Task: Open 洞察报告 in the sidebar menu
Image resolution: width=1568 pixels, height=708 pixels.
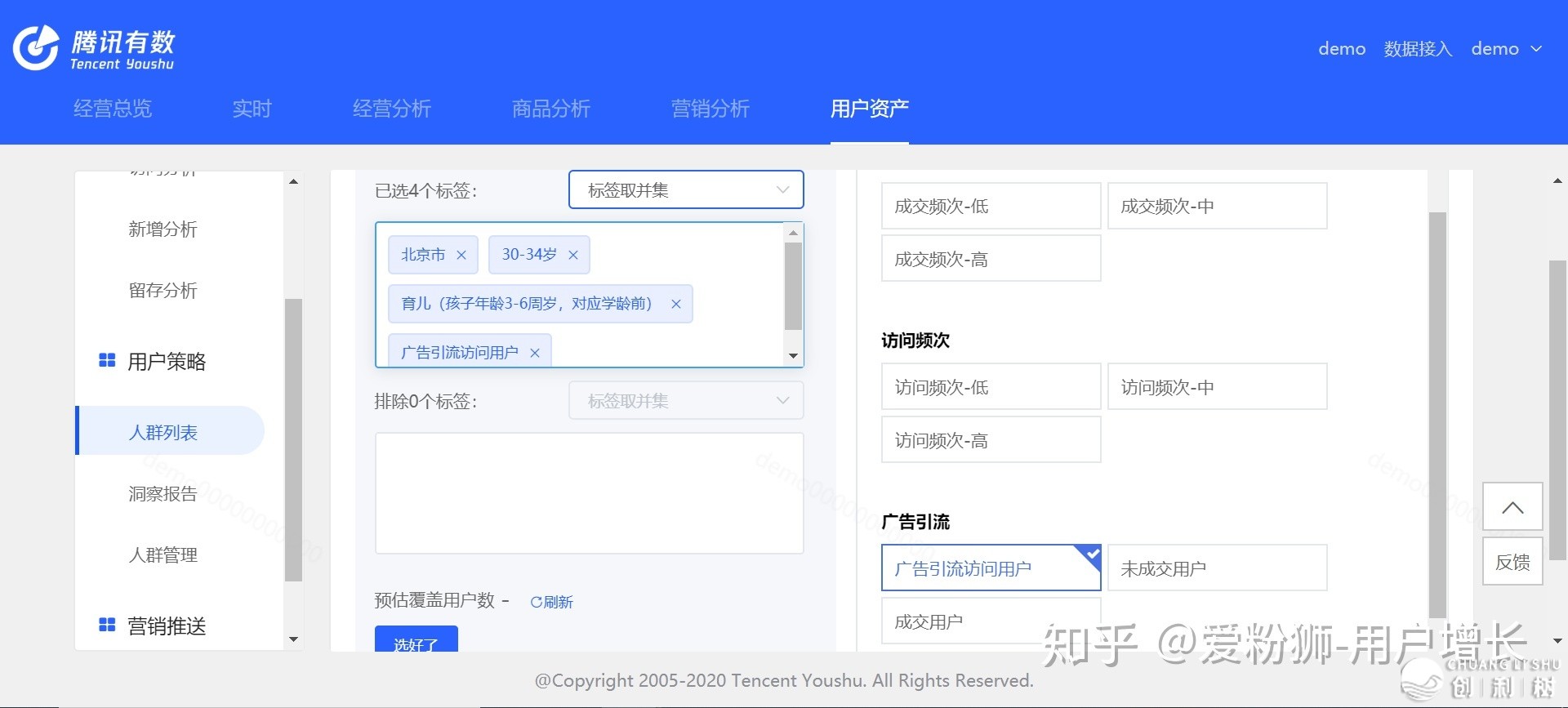Action: pyautogui.click(x=163, y=493)
